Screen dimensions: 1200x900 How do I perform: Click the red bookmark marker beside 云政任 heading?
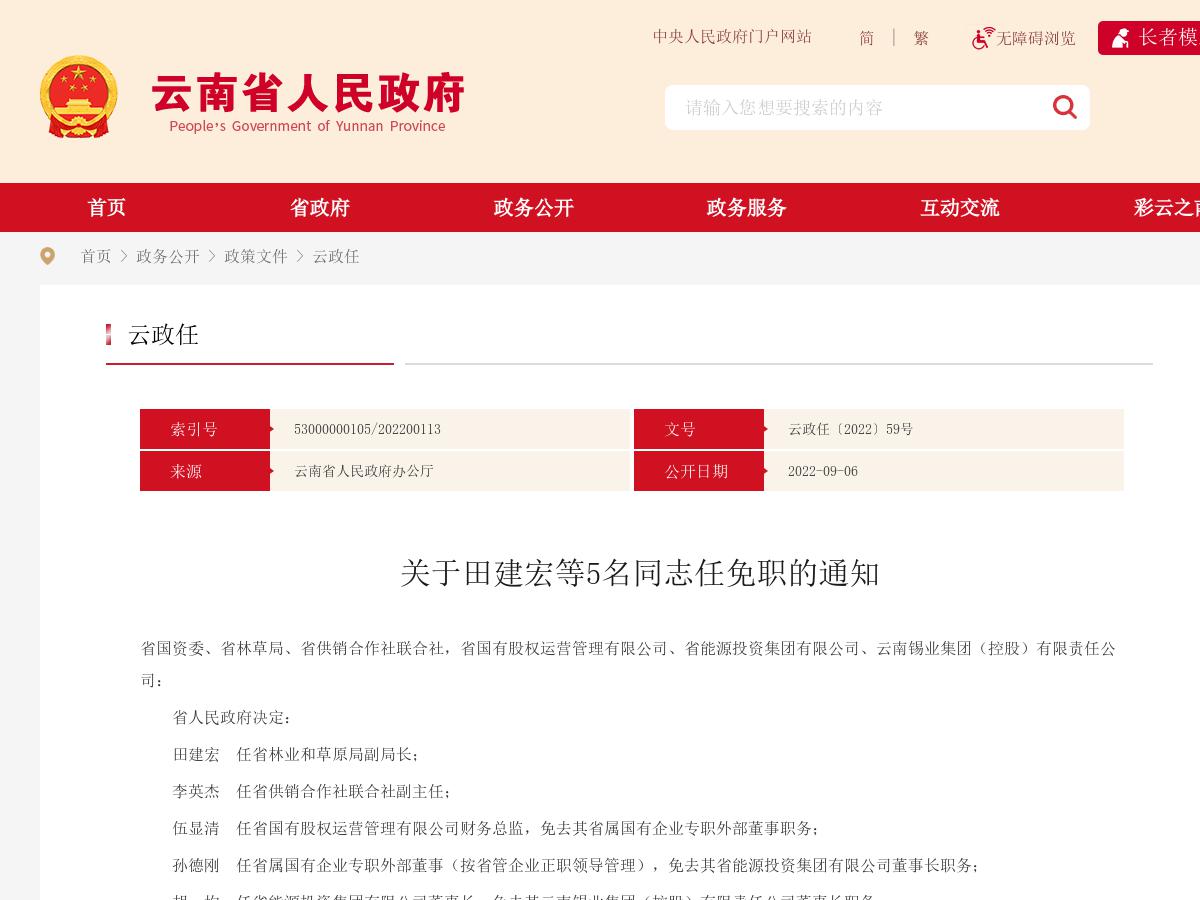pyautogui.click(x=110, y=335)
